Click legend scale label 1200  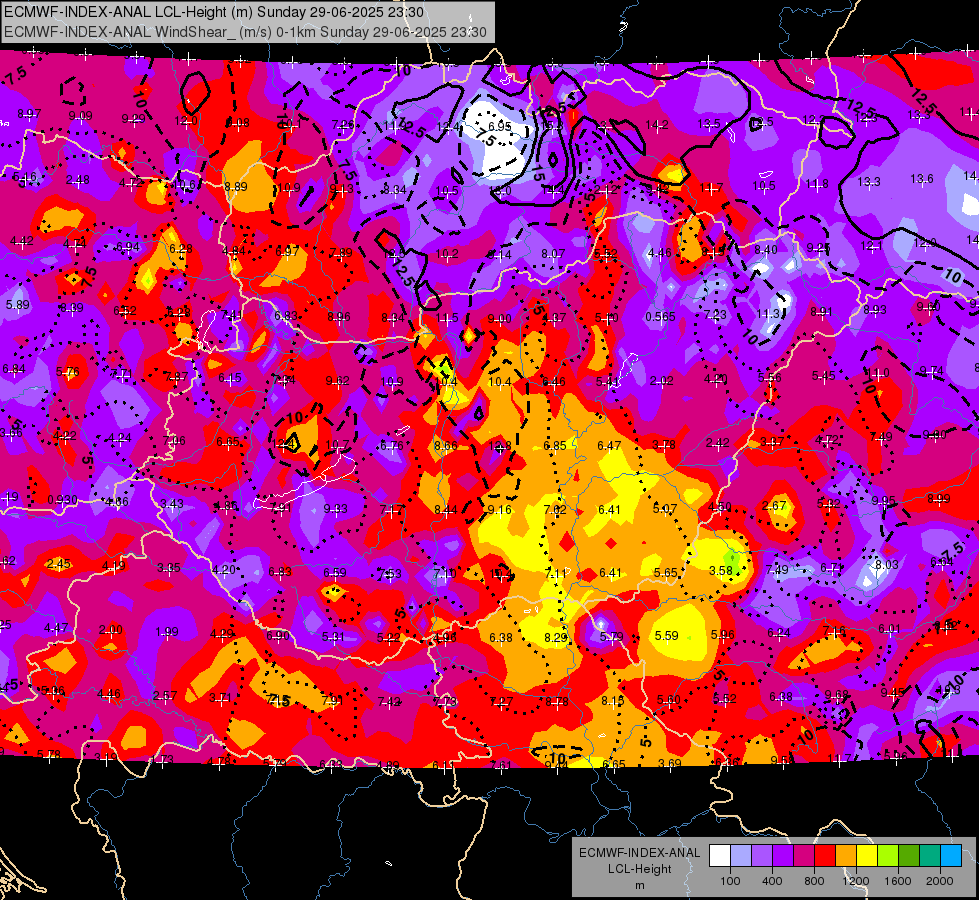coord(856,881)
